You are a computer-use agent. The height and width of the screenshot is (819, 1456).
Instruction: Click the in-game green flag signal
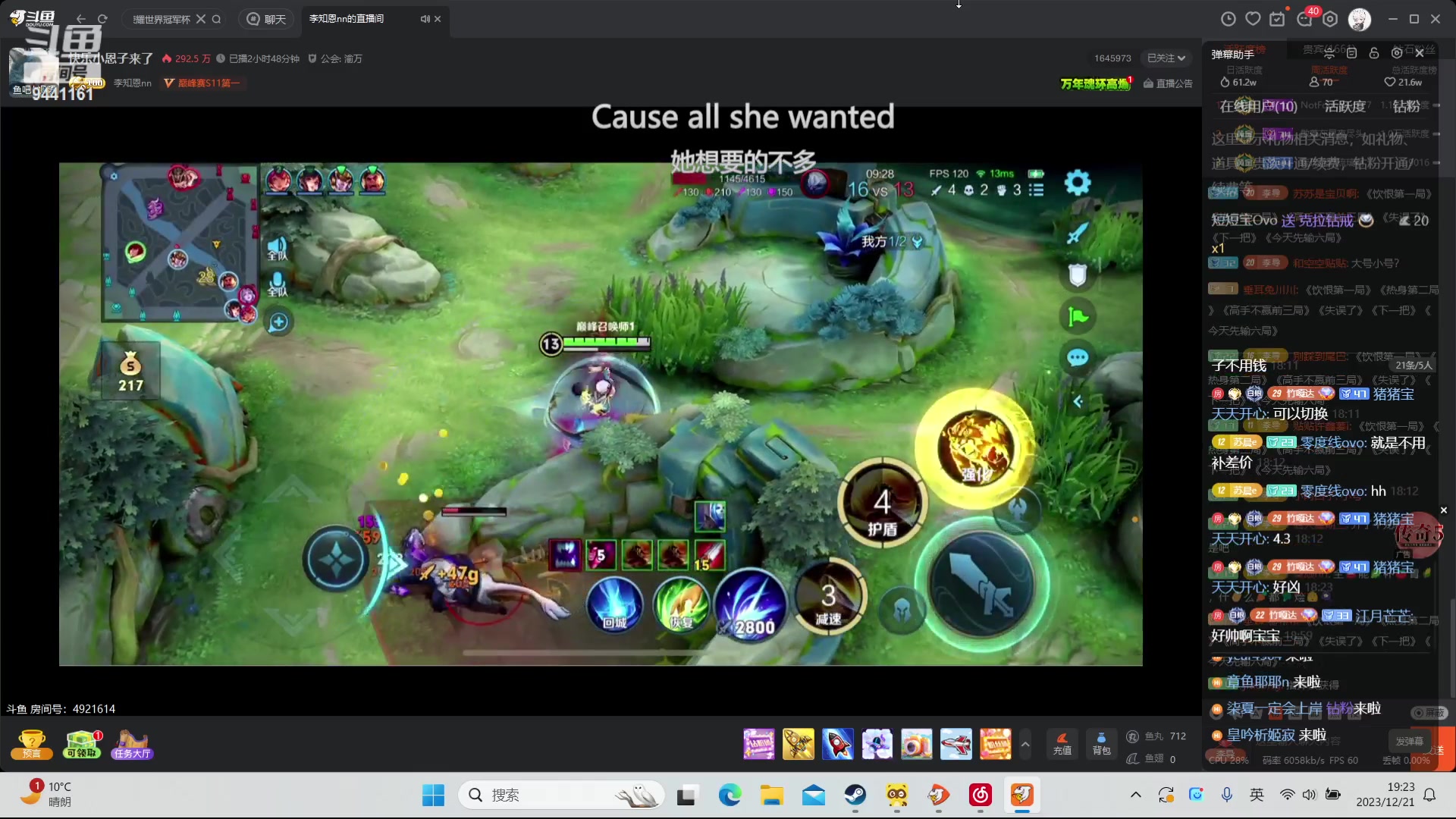click(1078, 317)
